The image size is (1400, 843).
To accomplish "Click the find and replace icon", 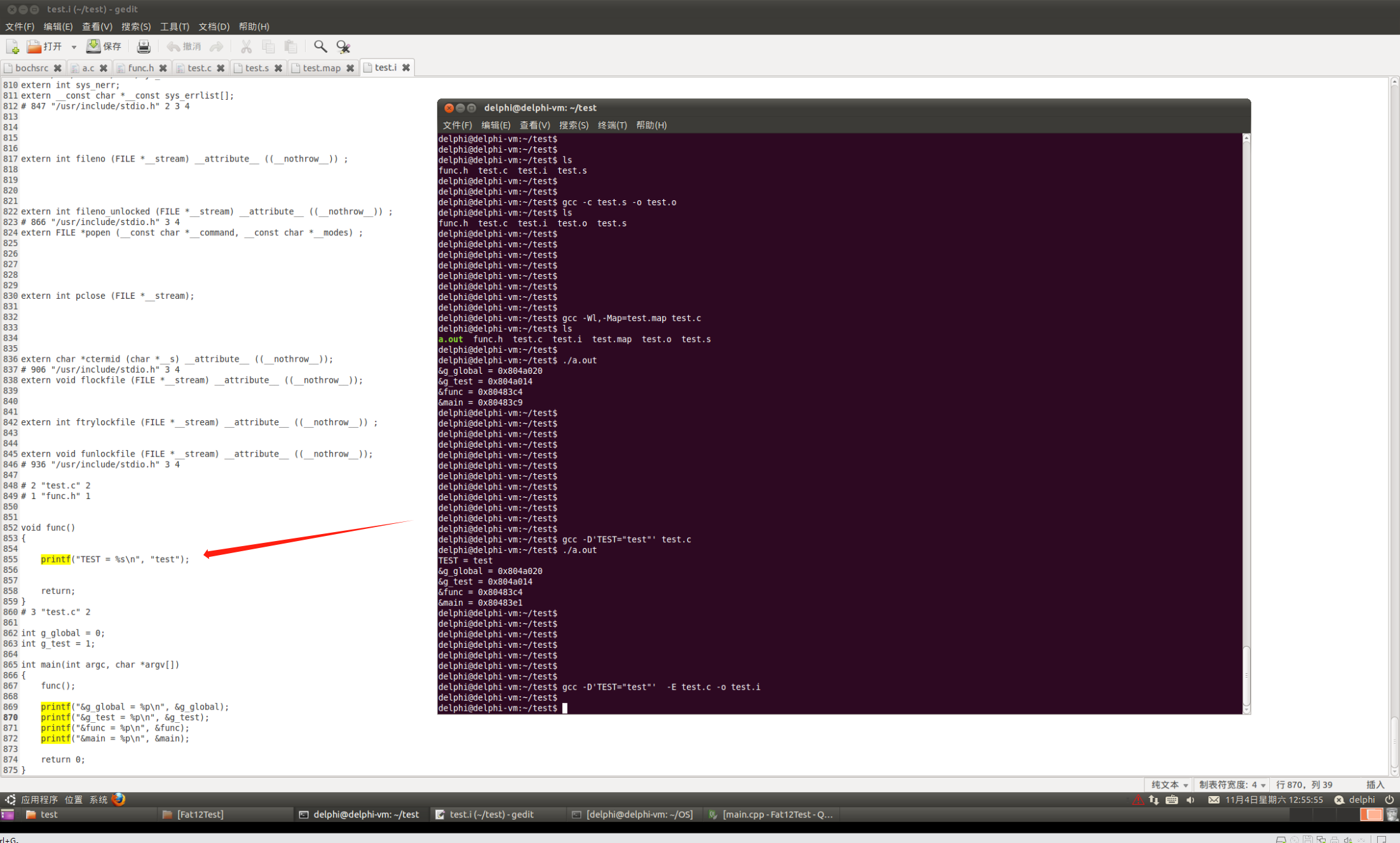I will coord(343,46).
